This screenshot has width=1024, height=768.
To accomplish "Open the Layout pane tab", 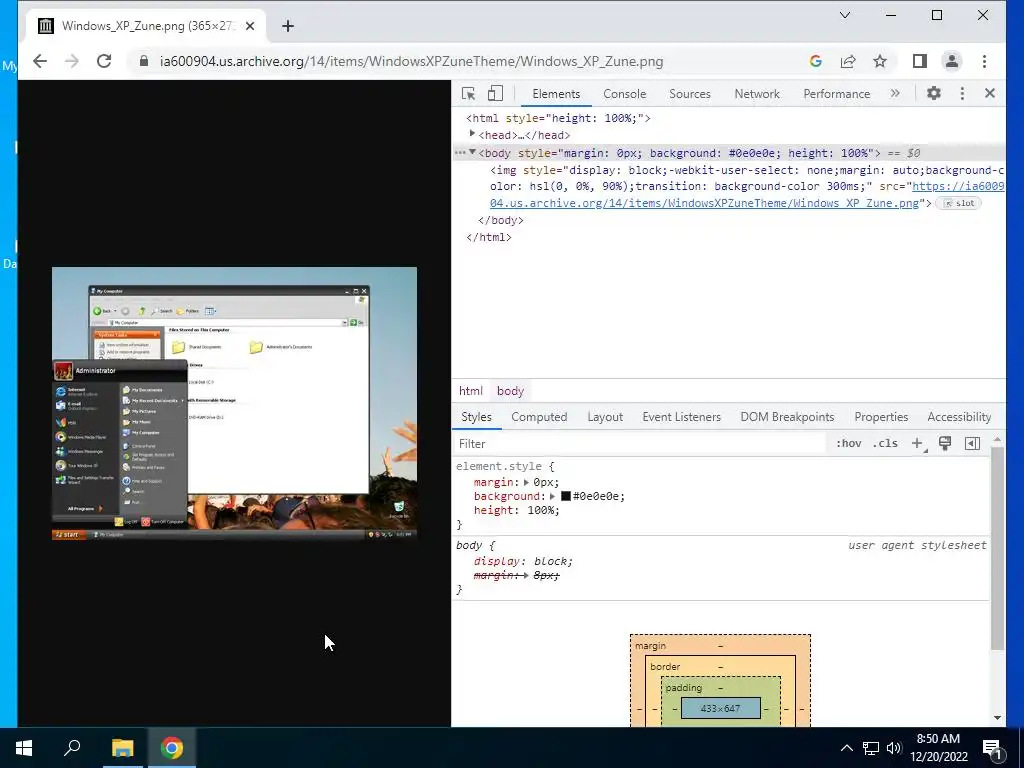I will (605, 417).
